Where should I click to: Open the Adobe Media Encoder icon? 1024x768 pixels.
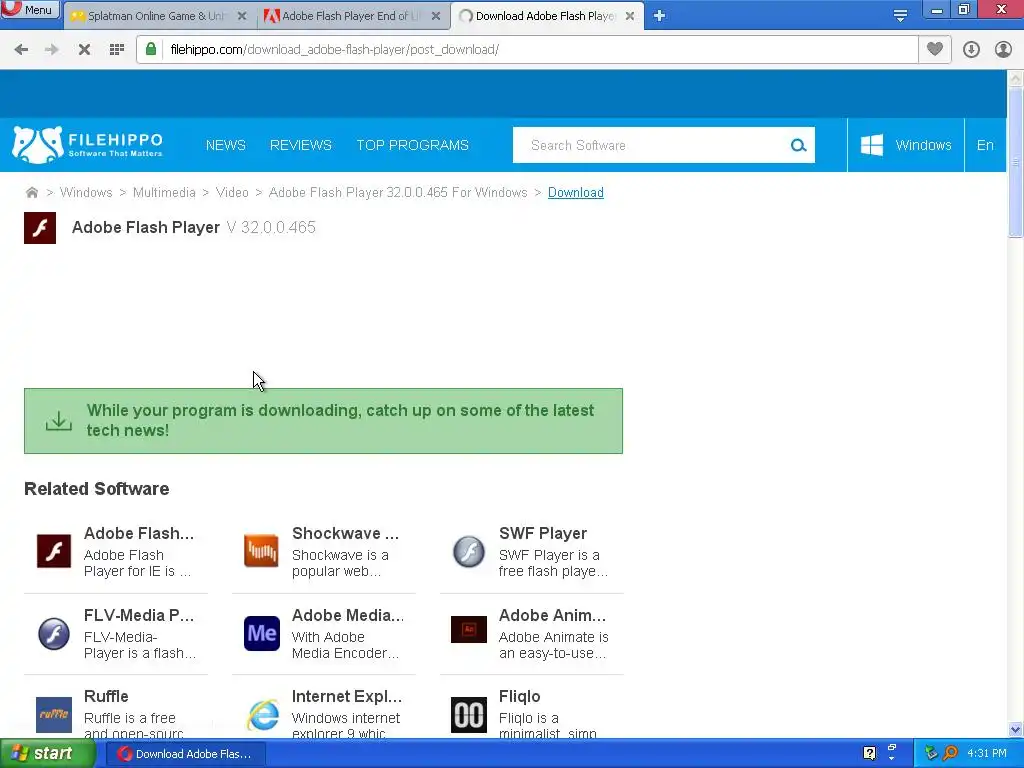261,633
